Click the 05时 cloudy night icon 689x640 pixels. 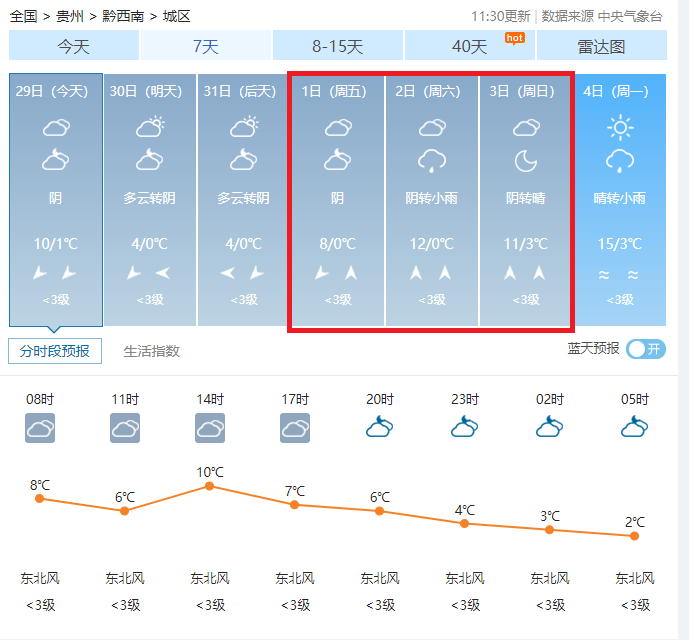click(635, 427)
